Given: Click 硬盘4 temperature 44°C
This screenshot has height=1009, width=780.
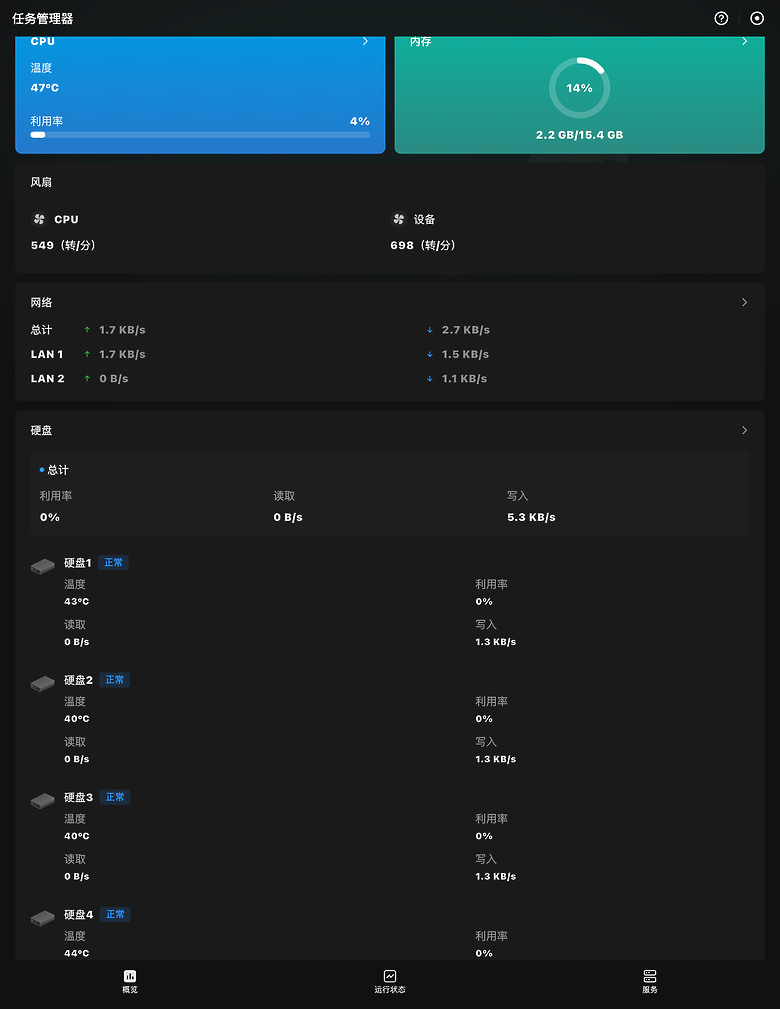Looking at the screenshot, I should [77, 952].
